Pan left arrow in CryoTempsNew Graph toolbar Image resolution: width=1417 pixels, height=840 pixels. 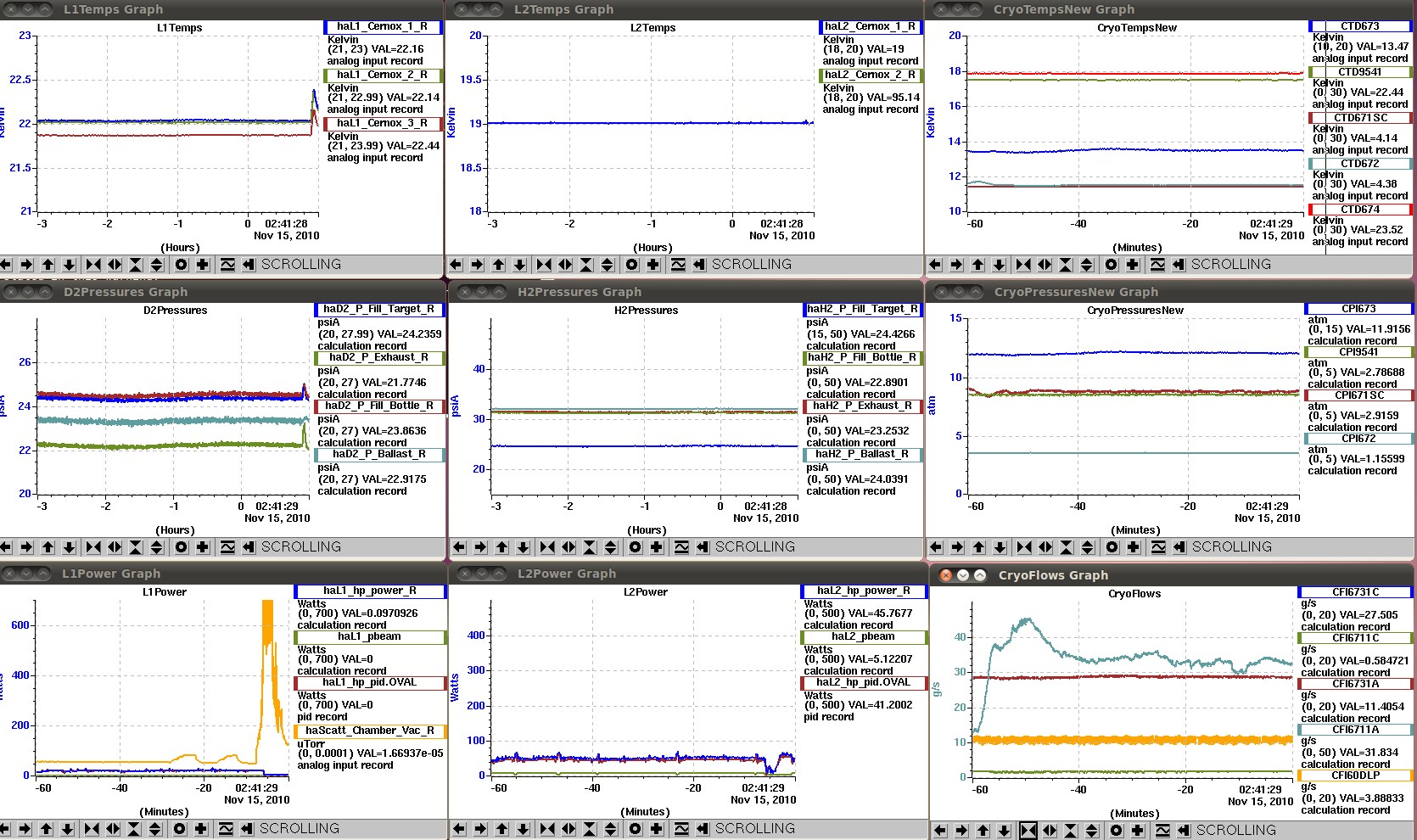935,265
